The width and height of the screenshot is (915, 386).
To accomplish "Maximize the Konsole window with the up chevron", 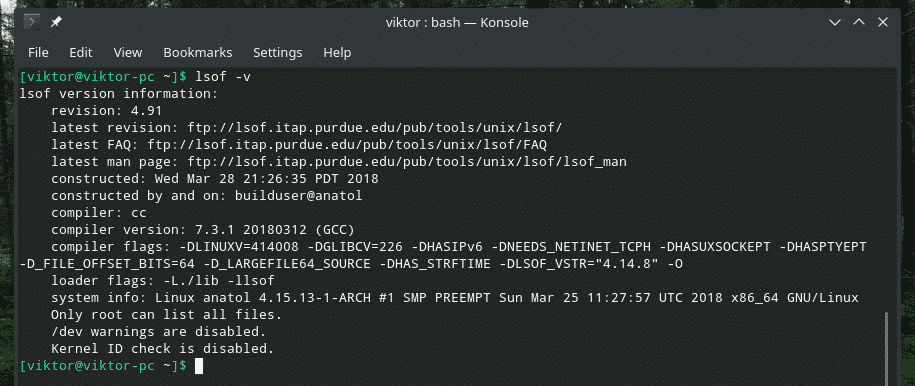I will pos(859,23).
